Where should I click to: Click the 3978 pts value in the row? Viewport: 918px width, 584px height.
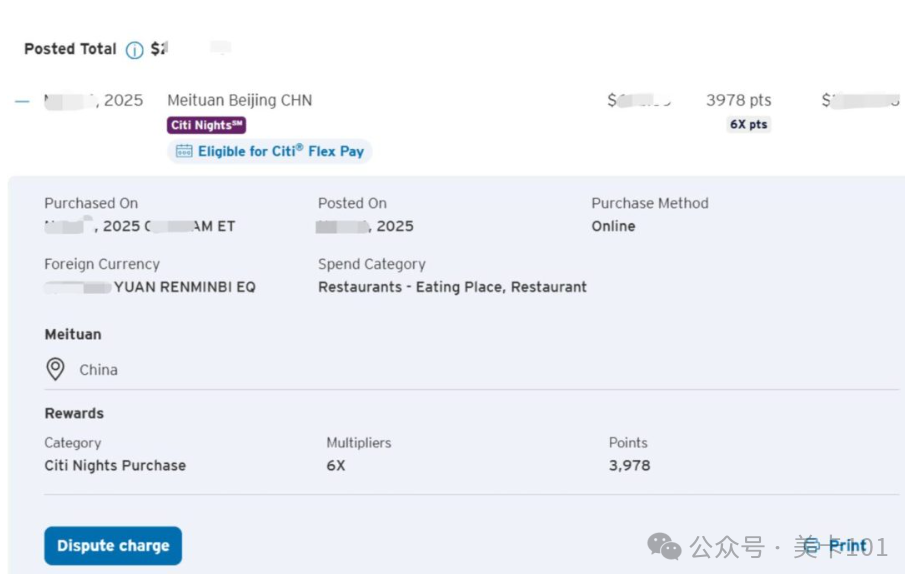coord(739,100)
